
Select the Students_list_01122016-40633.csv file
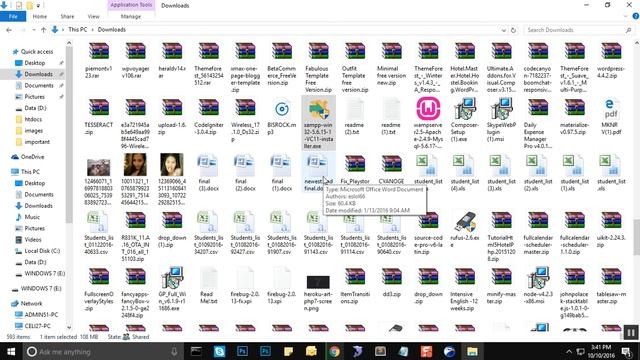tap(99, 233)
